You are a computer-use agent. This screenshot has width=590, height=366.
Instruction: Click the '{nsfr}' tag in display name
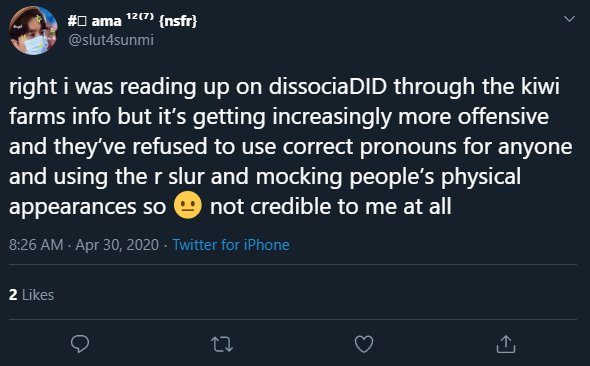[x=178, y=21]
